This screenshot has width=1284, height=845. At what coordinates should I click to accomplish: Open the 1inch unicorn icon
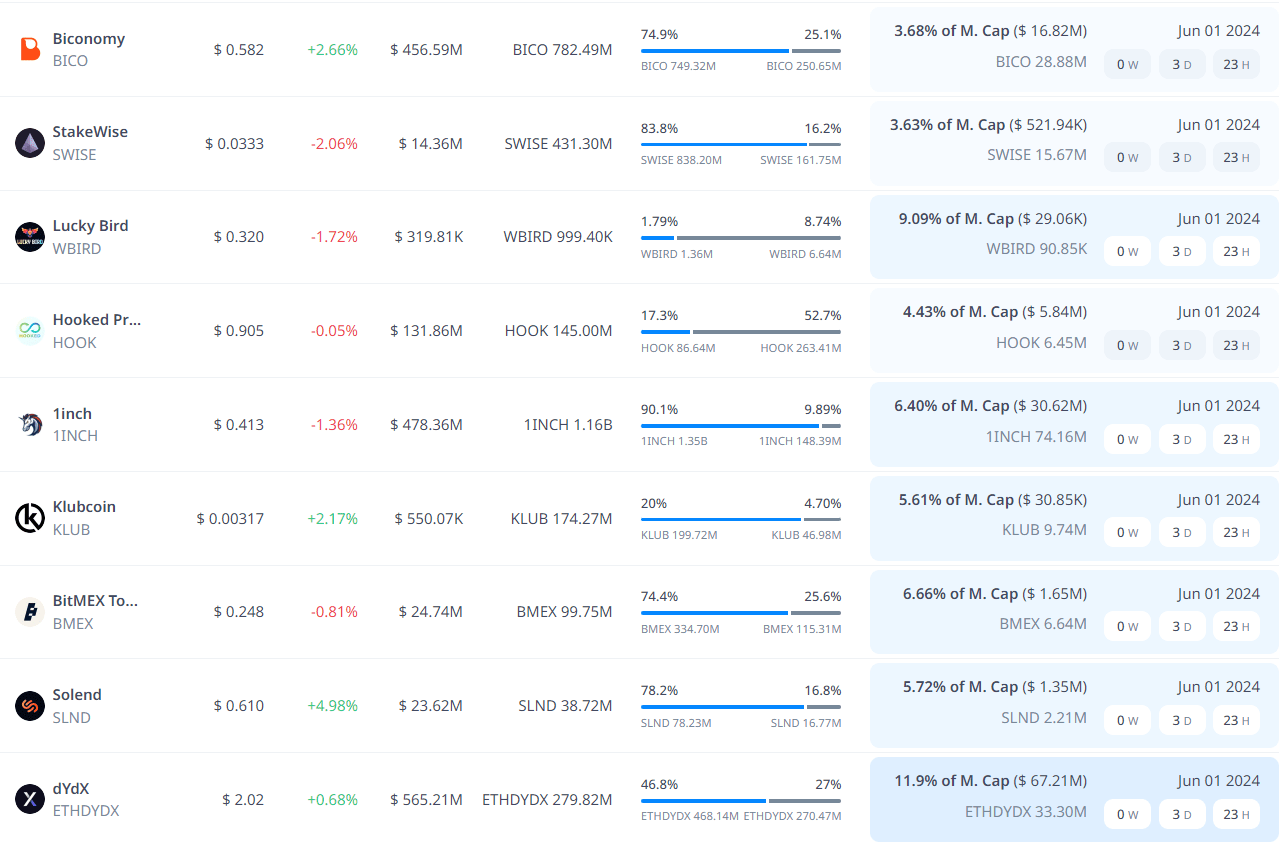point(30,424)
